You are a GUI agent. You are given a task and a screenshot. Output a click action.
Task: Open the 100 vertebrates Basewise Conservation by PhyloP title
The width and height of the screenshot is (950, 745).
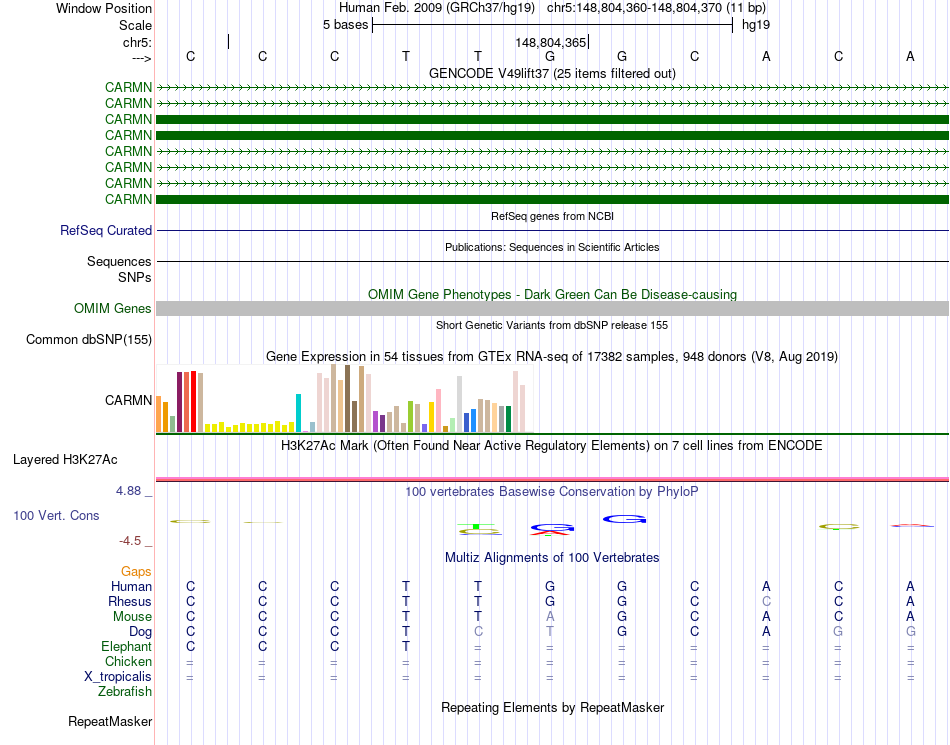(552, 491)
